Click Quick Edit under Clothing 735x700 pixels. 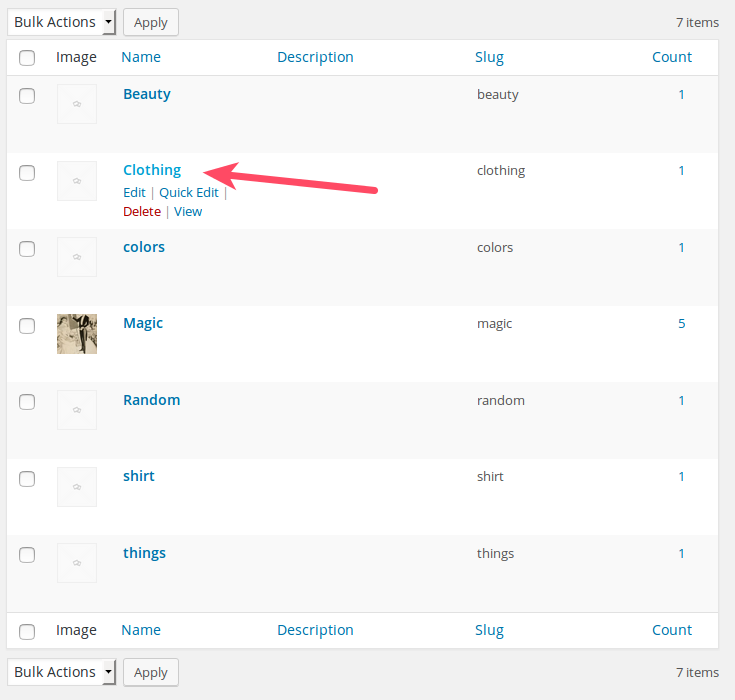pyautogui.click(x=189, y=193)
